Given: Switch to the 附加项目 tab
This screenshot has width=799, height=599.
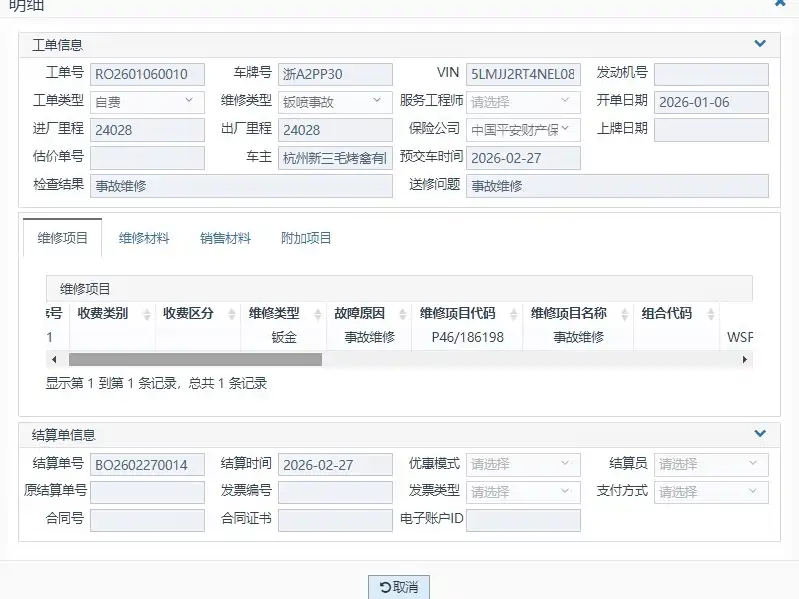Looking at the screenshot, I should (x=306, y=238).
